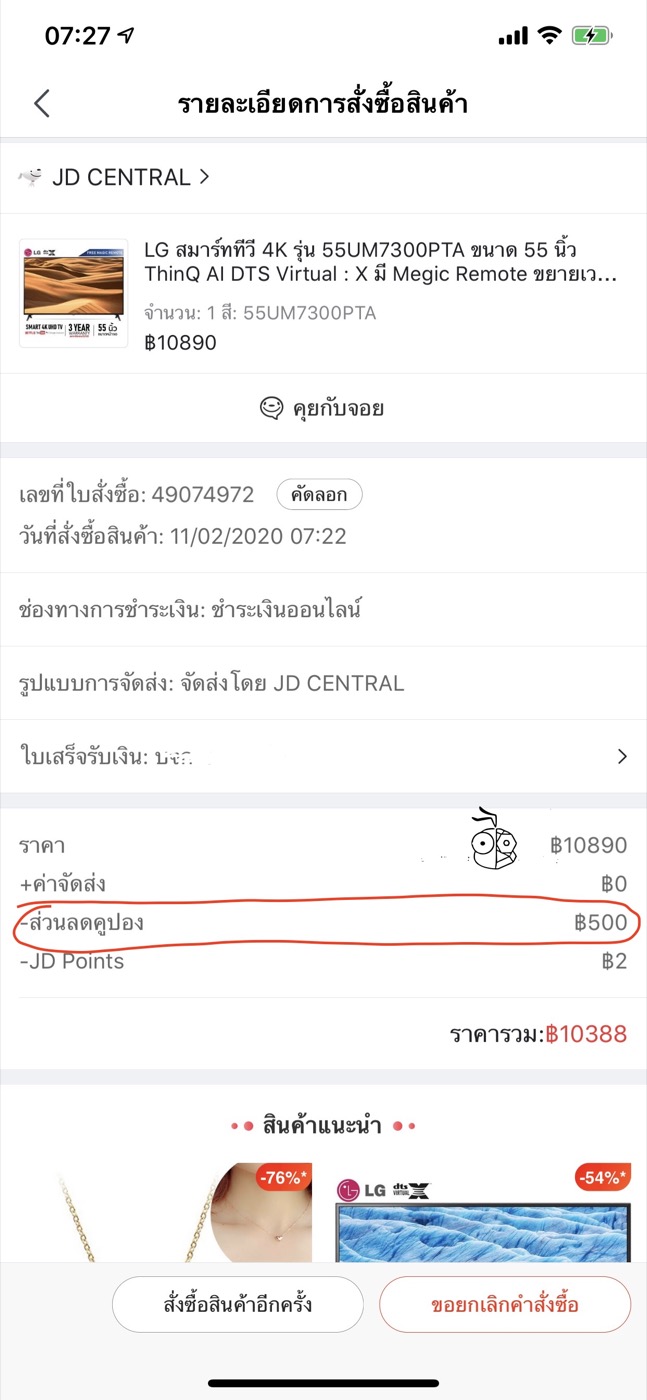Tap the Wi-Fi status icon
Viewport: 647px width, 1400px height.
pos(548,36)
